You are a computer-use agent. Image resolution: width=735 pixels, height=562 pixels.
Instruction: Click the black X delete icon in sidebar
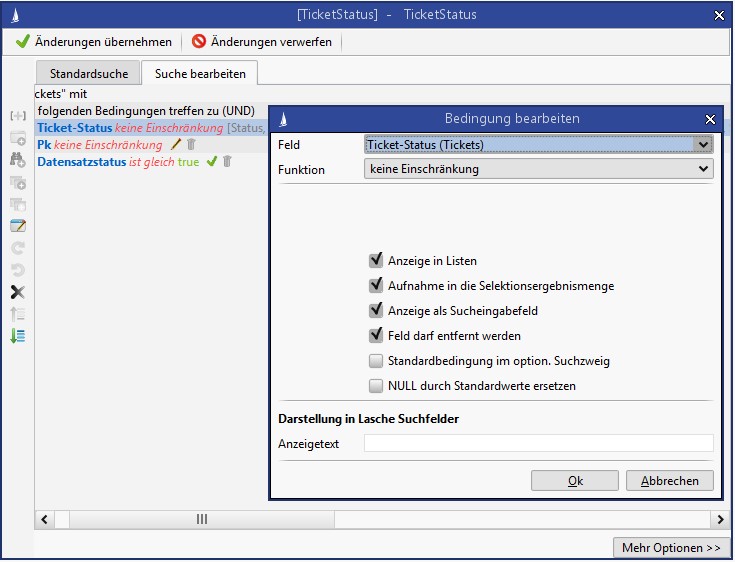point(17,292)
